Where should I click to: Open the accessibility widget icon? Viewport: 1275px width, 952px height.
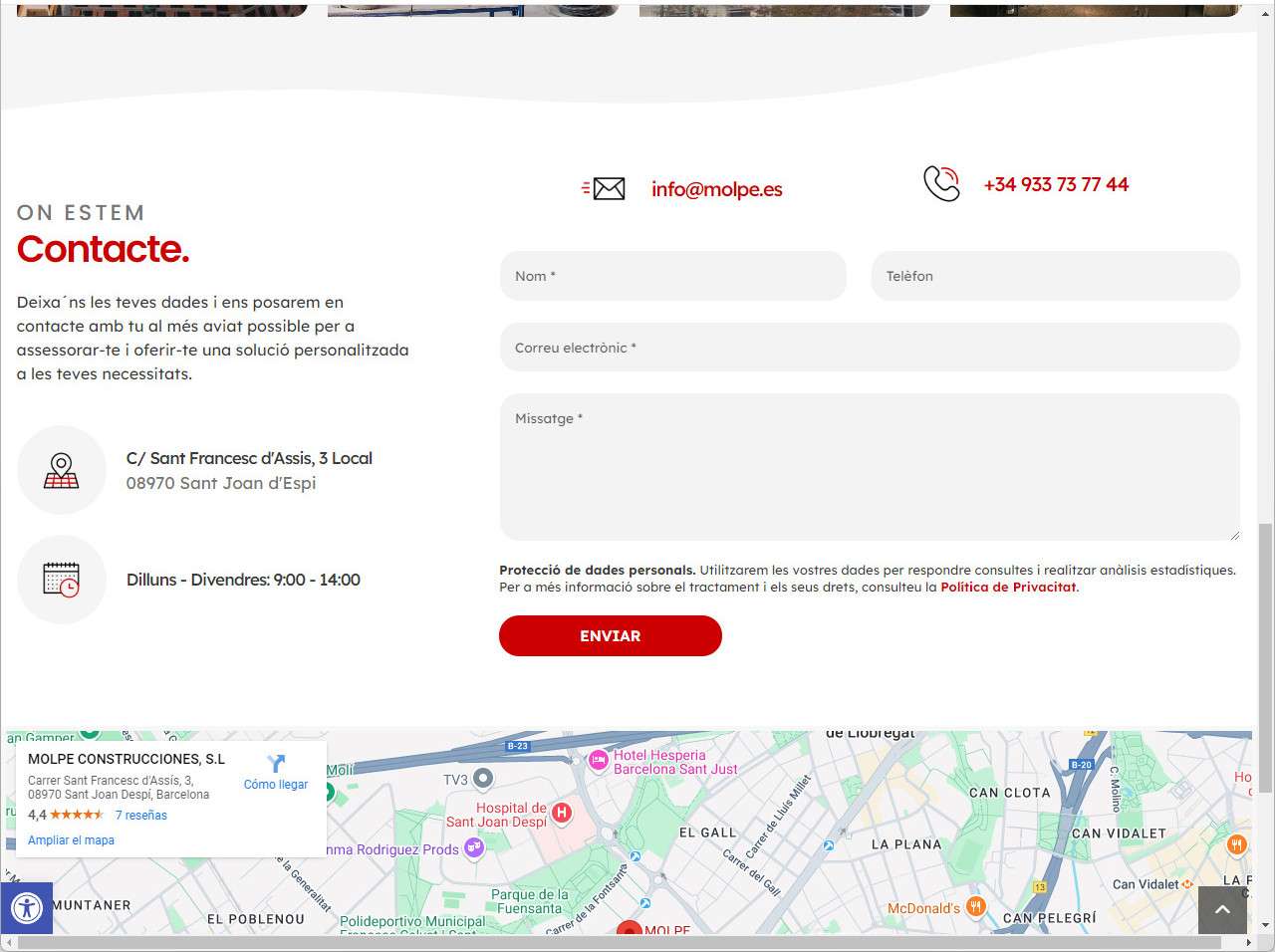click(x=26, y=908)
